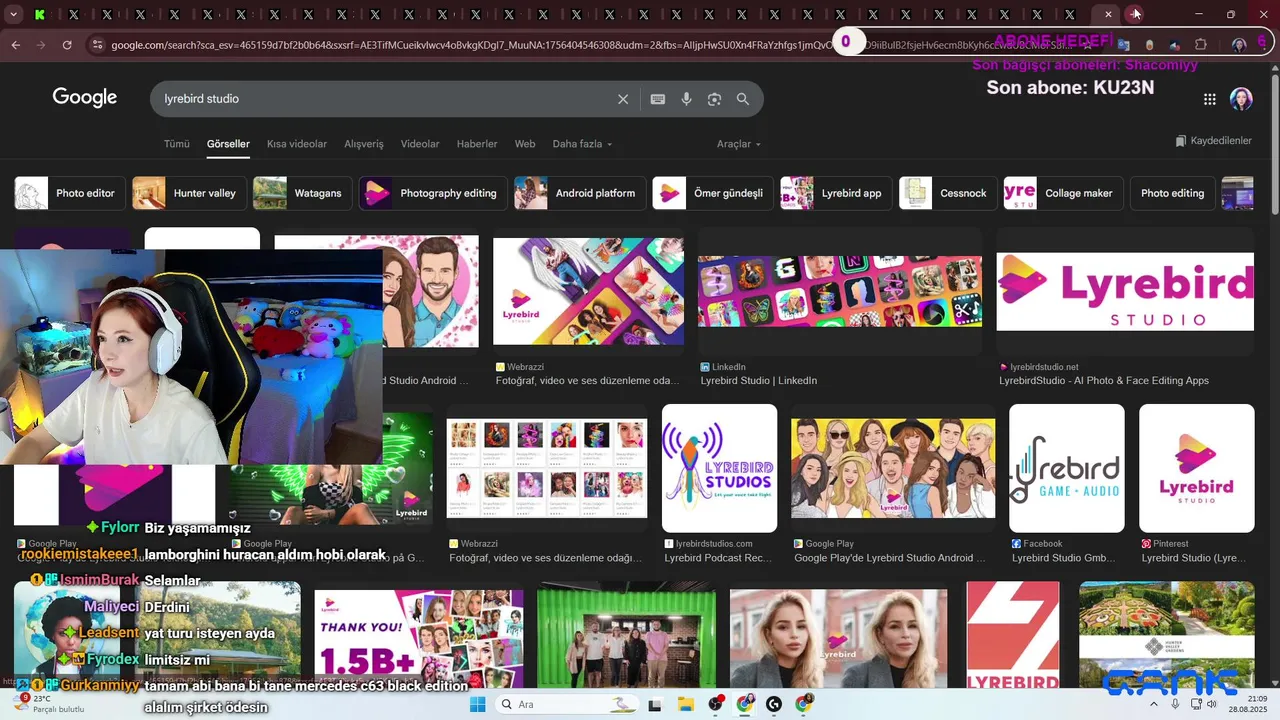Filter by Hunter valley chip
The height and width of the screenshot is (720, 1280).
[189, 193]
